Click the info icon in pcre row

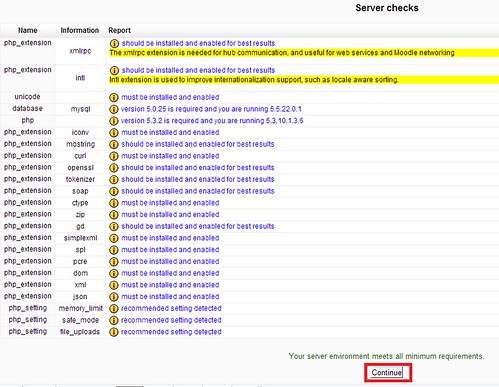point(114,262)
